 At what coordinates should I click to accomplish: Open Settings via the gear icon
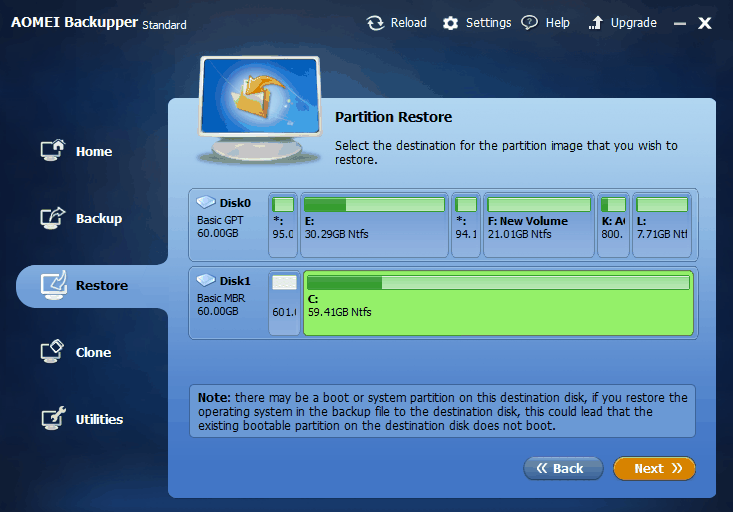pyautogui.click(x=450, y=23)
